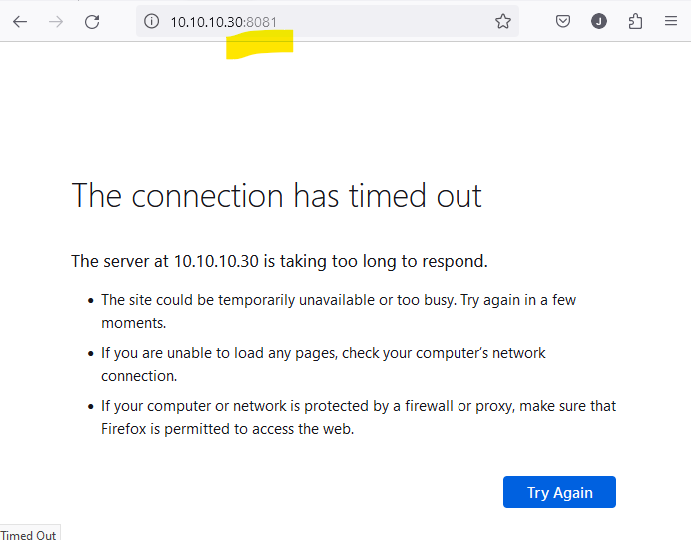This screenshot has width=691, height=540.
Task: Save the page to Pocket
Action: click(563, 22)
